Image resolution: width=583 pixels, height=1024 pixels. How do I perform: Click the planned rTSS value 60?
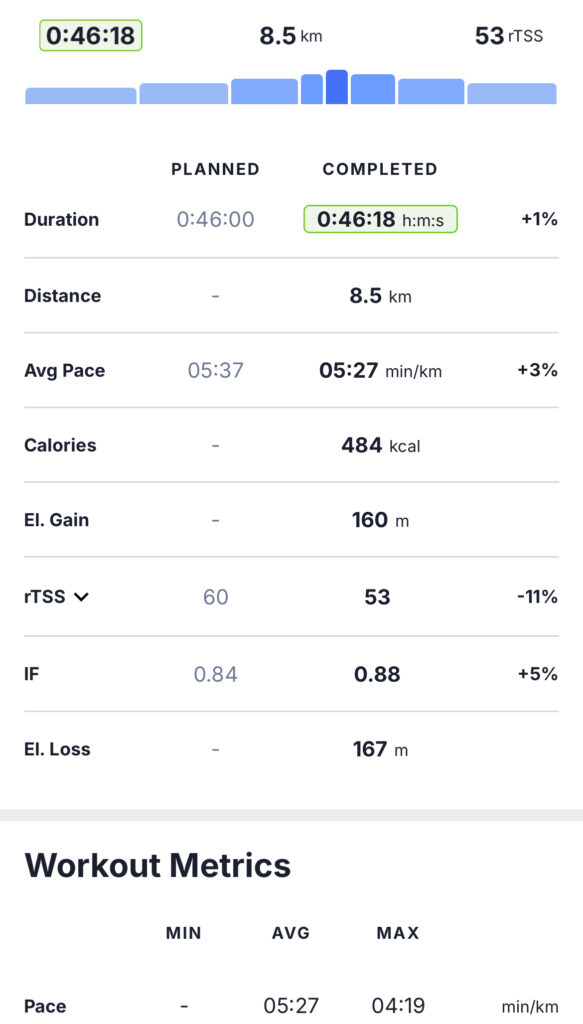click(215, 597)
